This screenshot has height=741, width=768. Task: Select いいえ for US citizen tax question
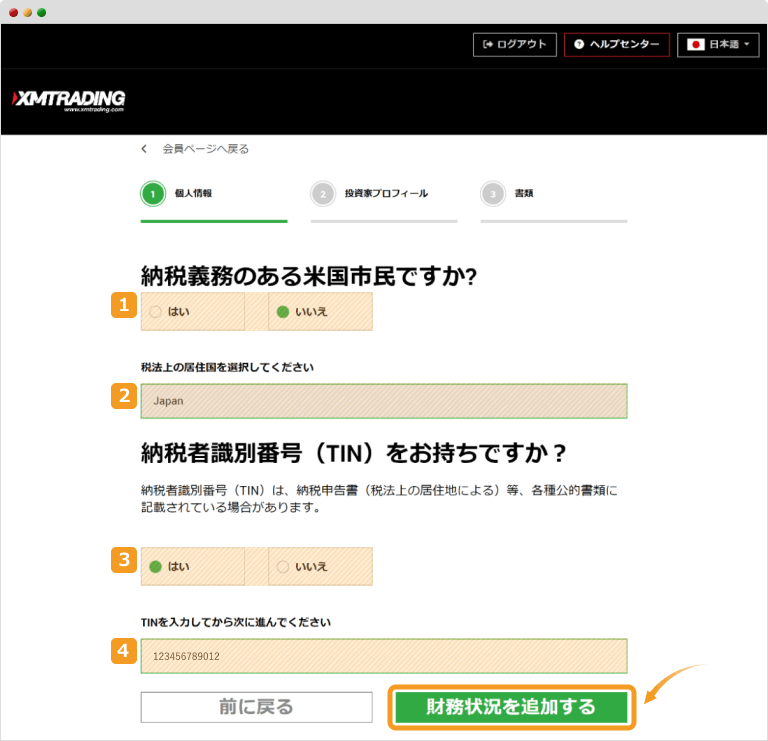pos(320,311)
